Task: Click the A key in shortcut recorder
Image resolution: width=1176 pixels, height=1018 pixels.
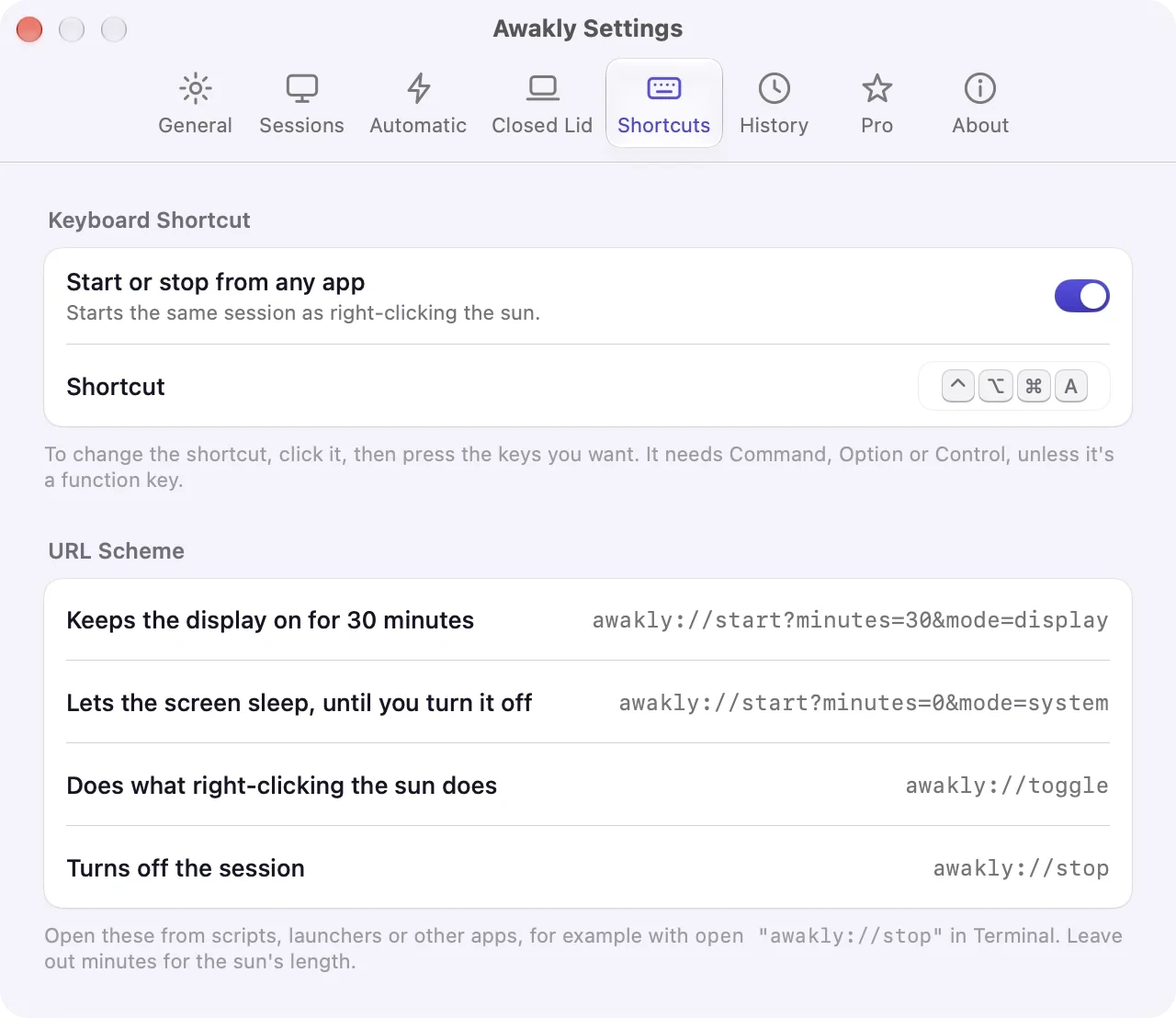Action: point(1071,386)
